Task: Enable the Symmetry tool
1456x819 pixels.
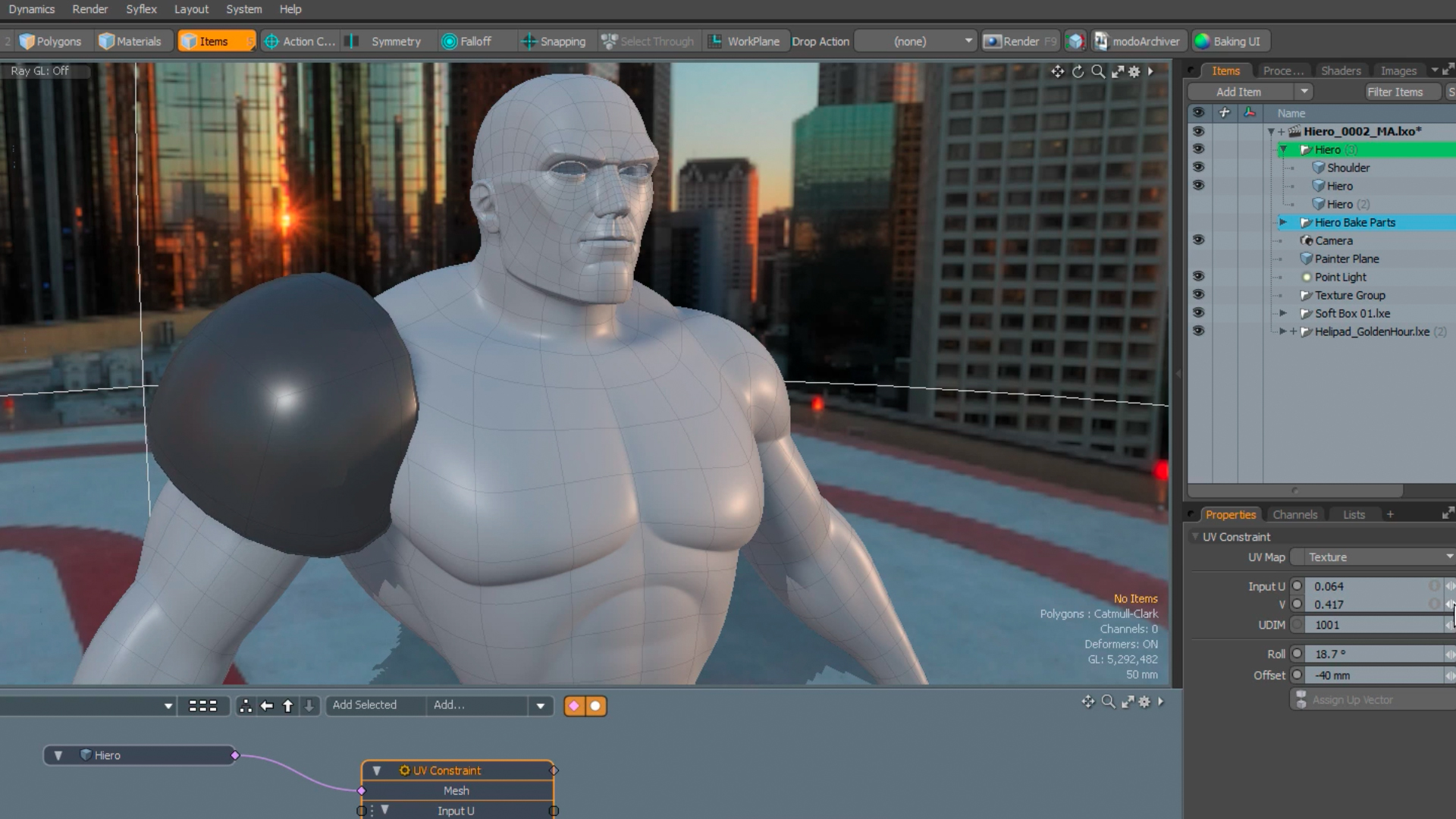Action: (385, 41)
